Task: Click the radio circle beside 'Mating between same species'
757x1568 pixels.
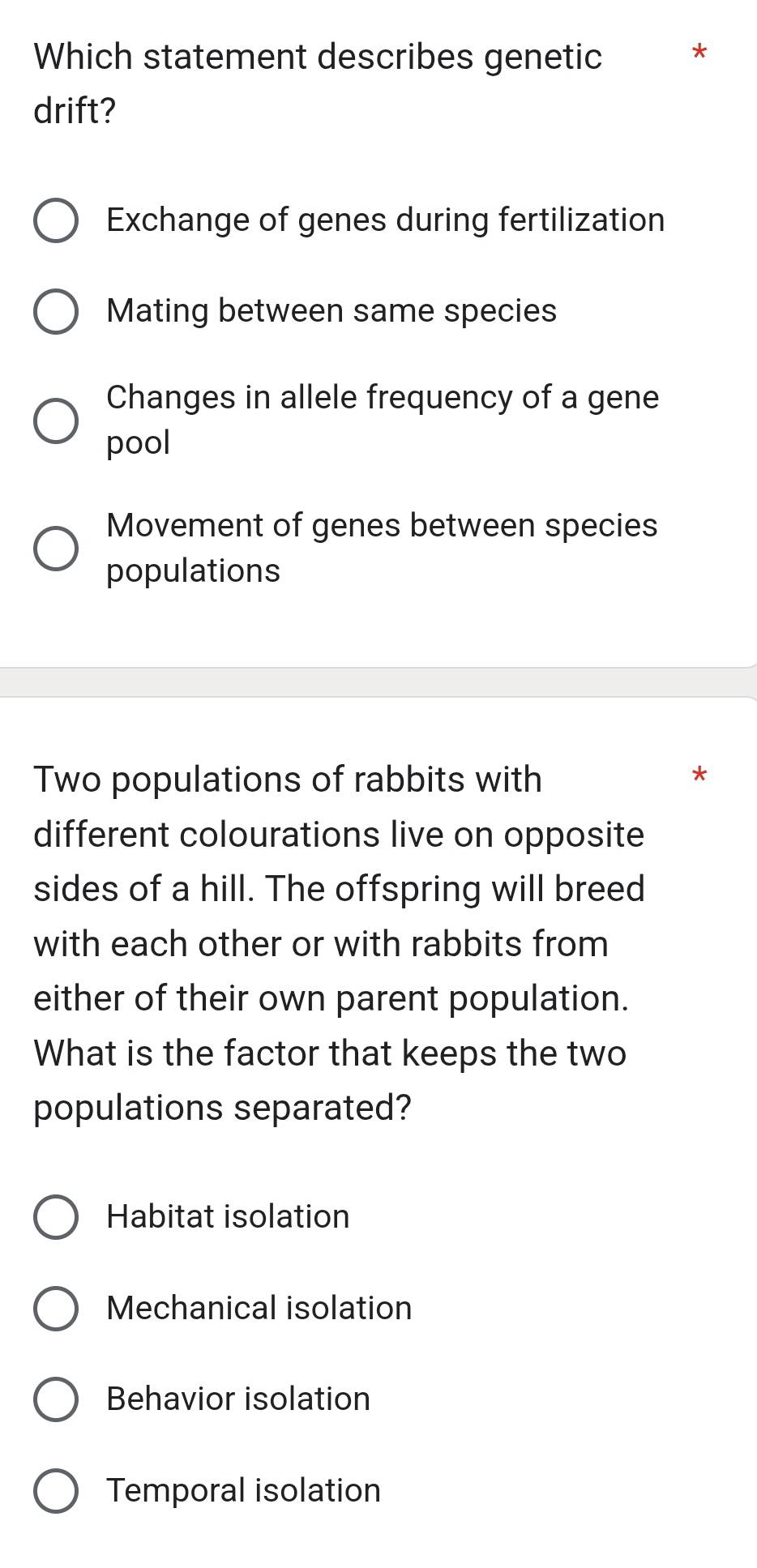Action: click(x=56, y=311)
